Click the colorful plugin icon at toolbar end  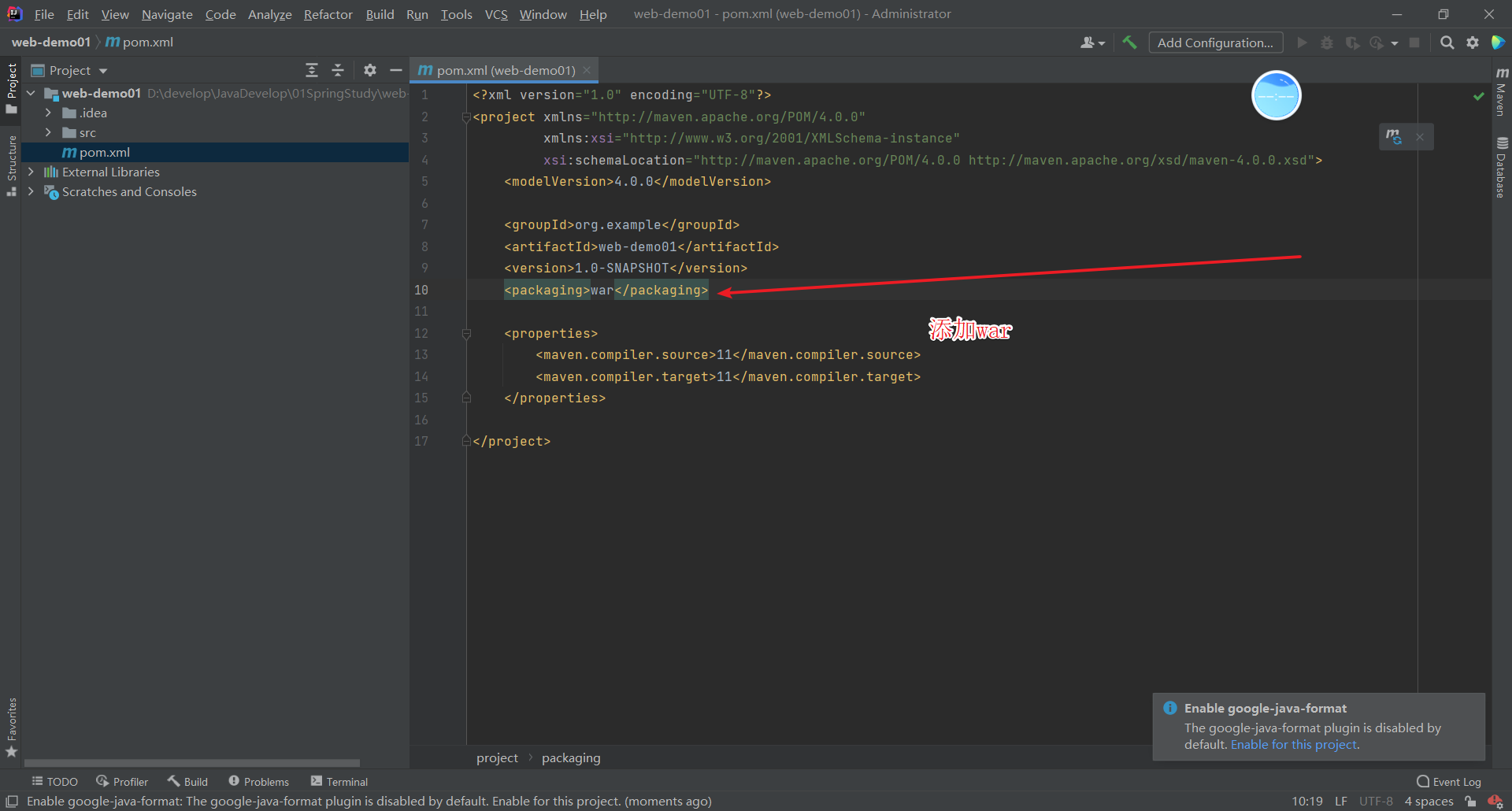tap(1498, 43)
